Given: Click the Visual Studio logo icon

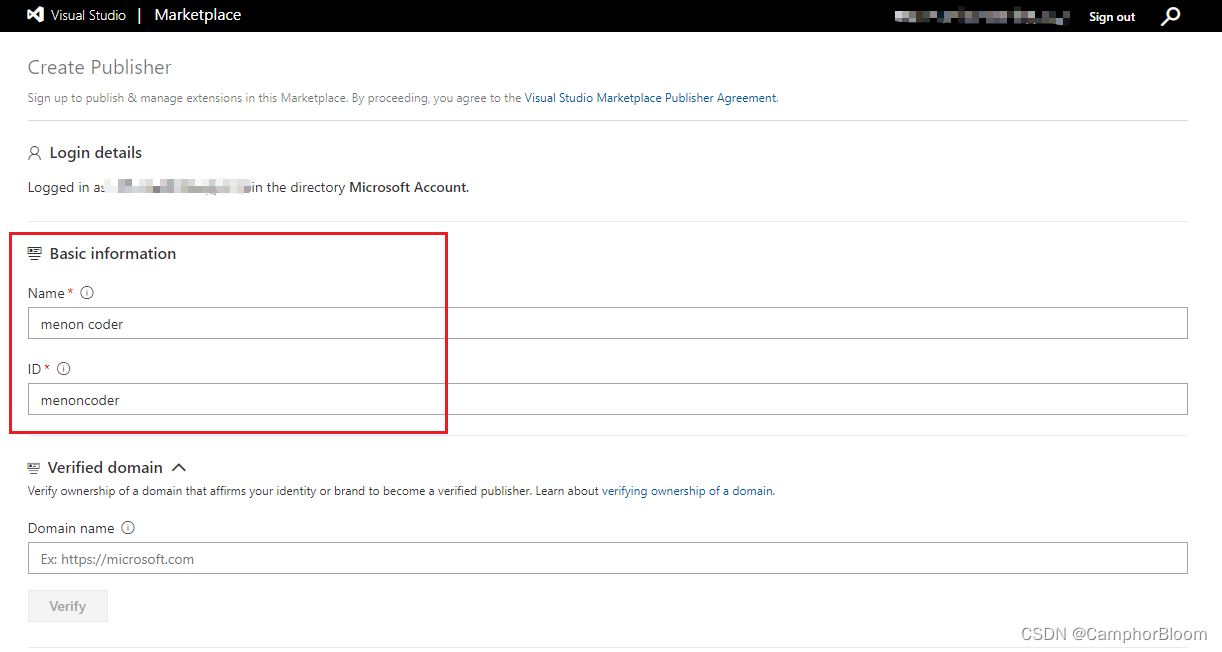Looking at the screenshot, I should [x=35, y=15].
